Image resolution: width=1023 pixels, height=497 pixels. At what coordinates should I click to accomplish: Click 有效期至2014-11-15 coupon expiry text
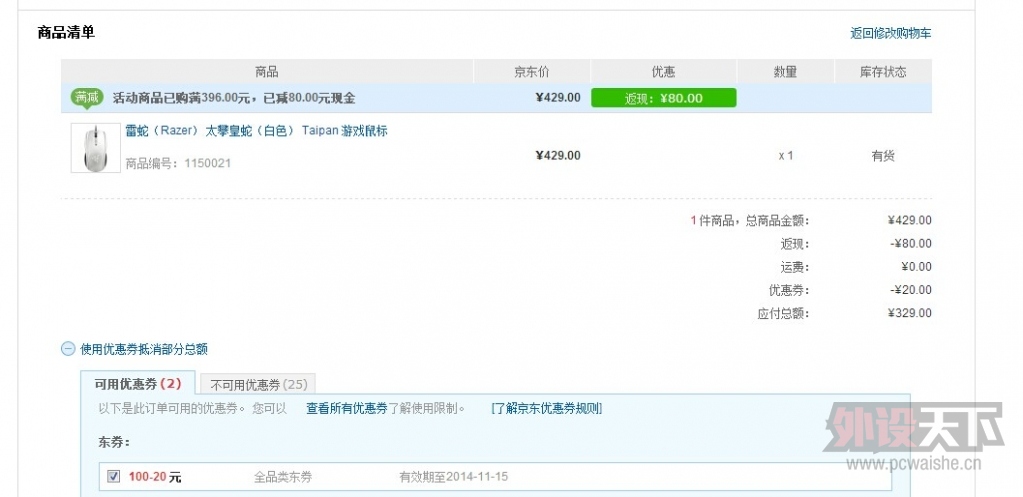tap(453, 477)
